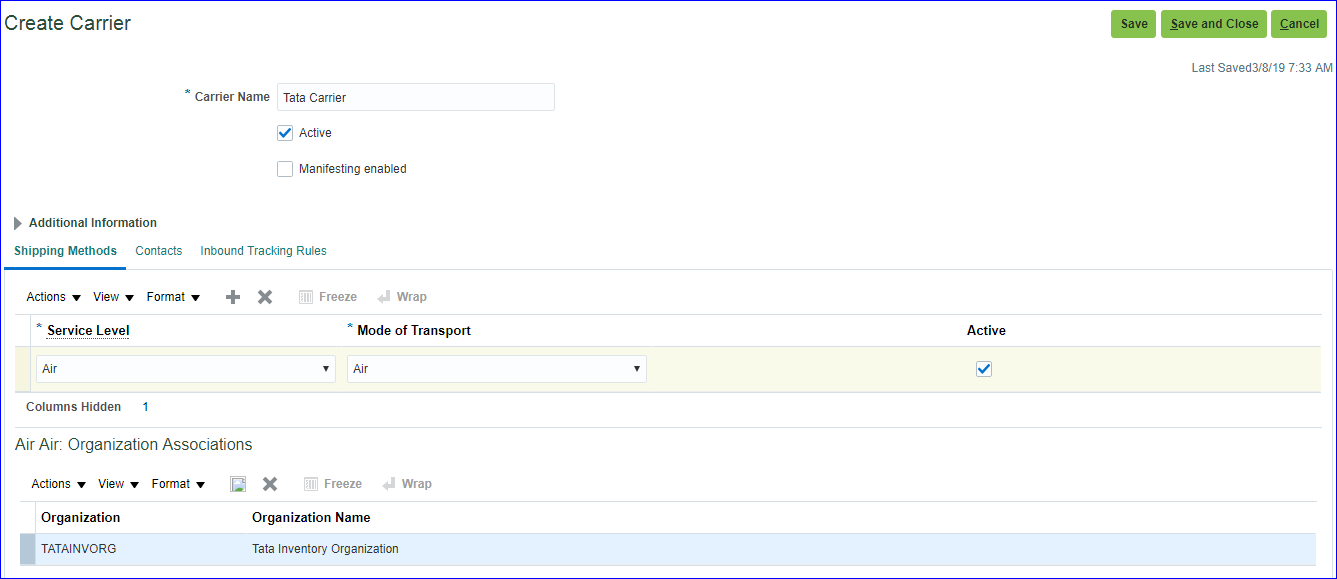
Task: Enable the Manifesting enabled checkbox
Action: tap(285, 169)
